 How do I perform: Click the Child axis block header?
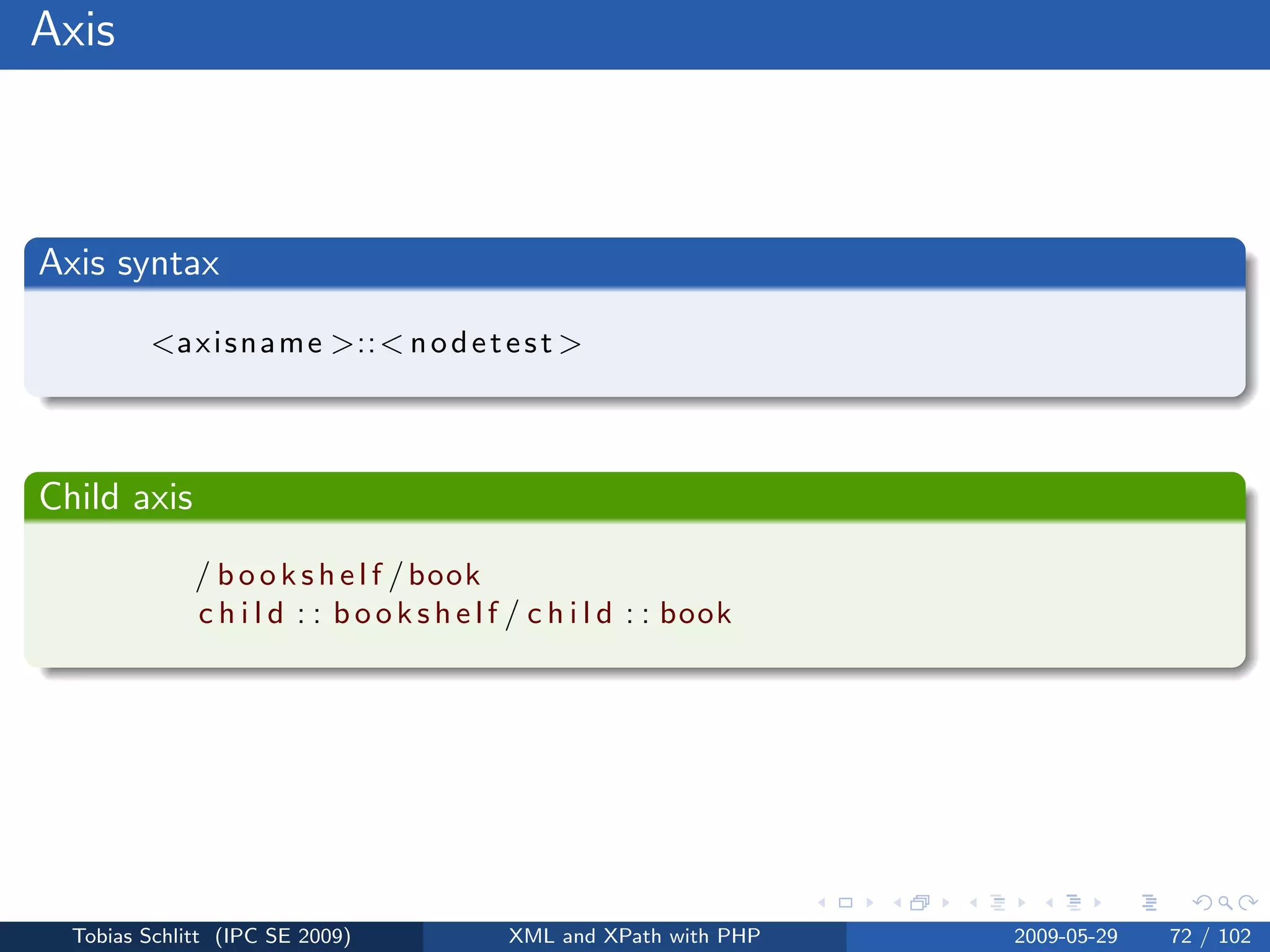116,497
